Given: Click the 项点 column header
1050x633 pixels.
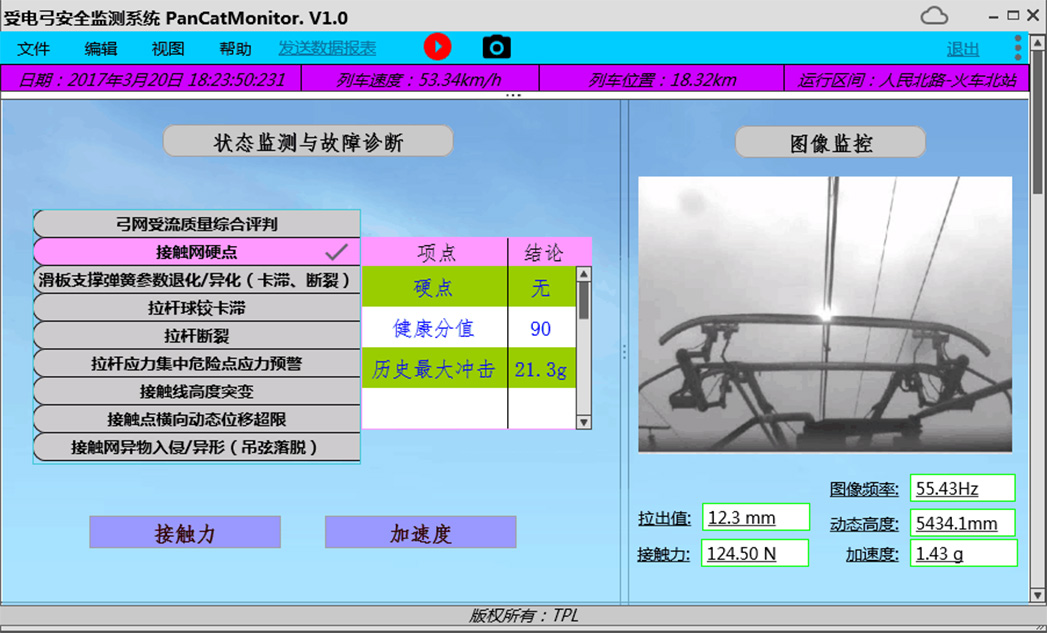Looking at the screenshot, I should [x=435, y=253].
